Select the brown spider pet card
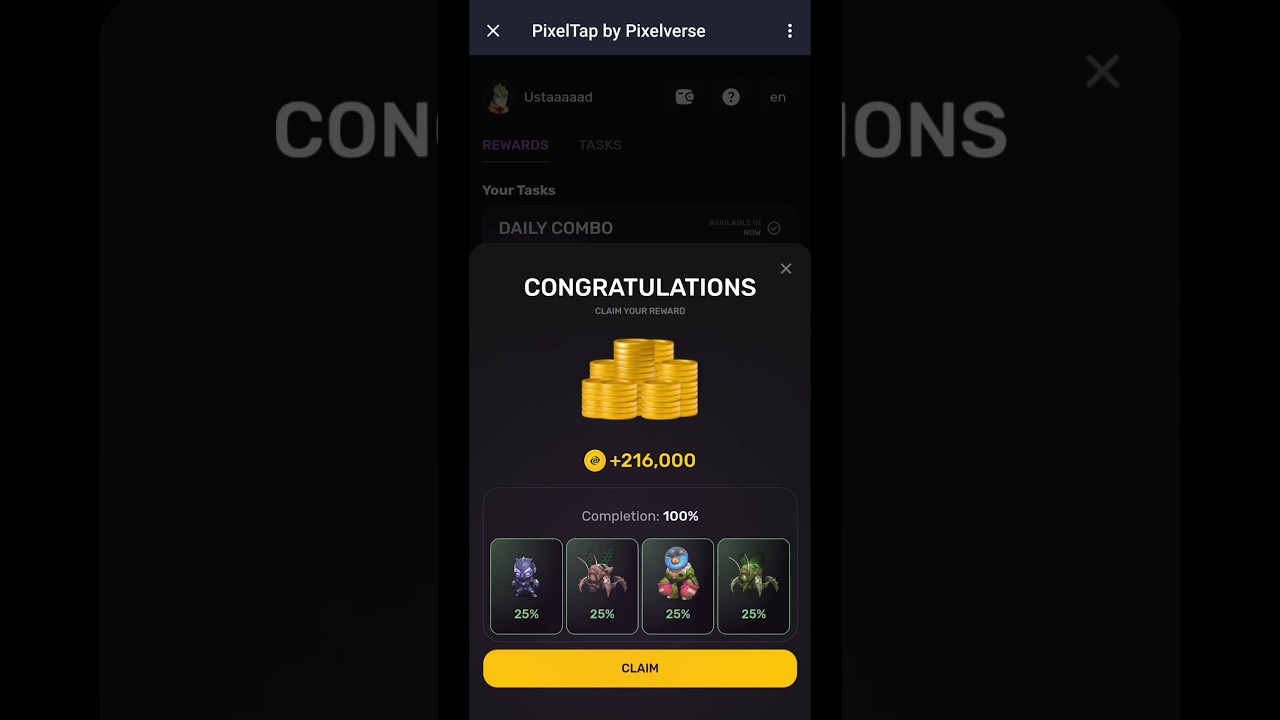 tap(602, 586)
